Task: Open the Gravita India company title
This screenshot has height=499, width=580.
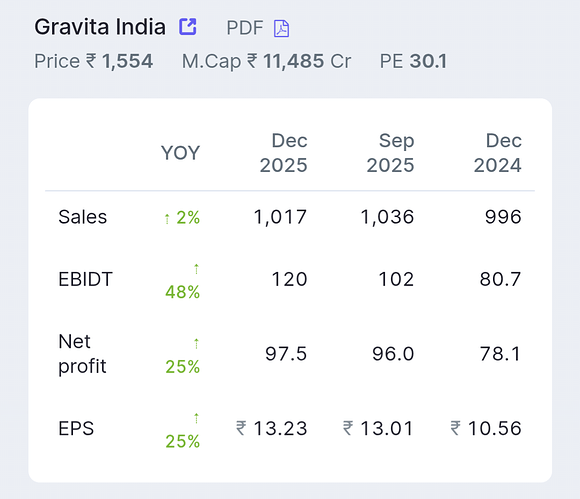Action: (100, 27)
